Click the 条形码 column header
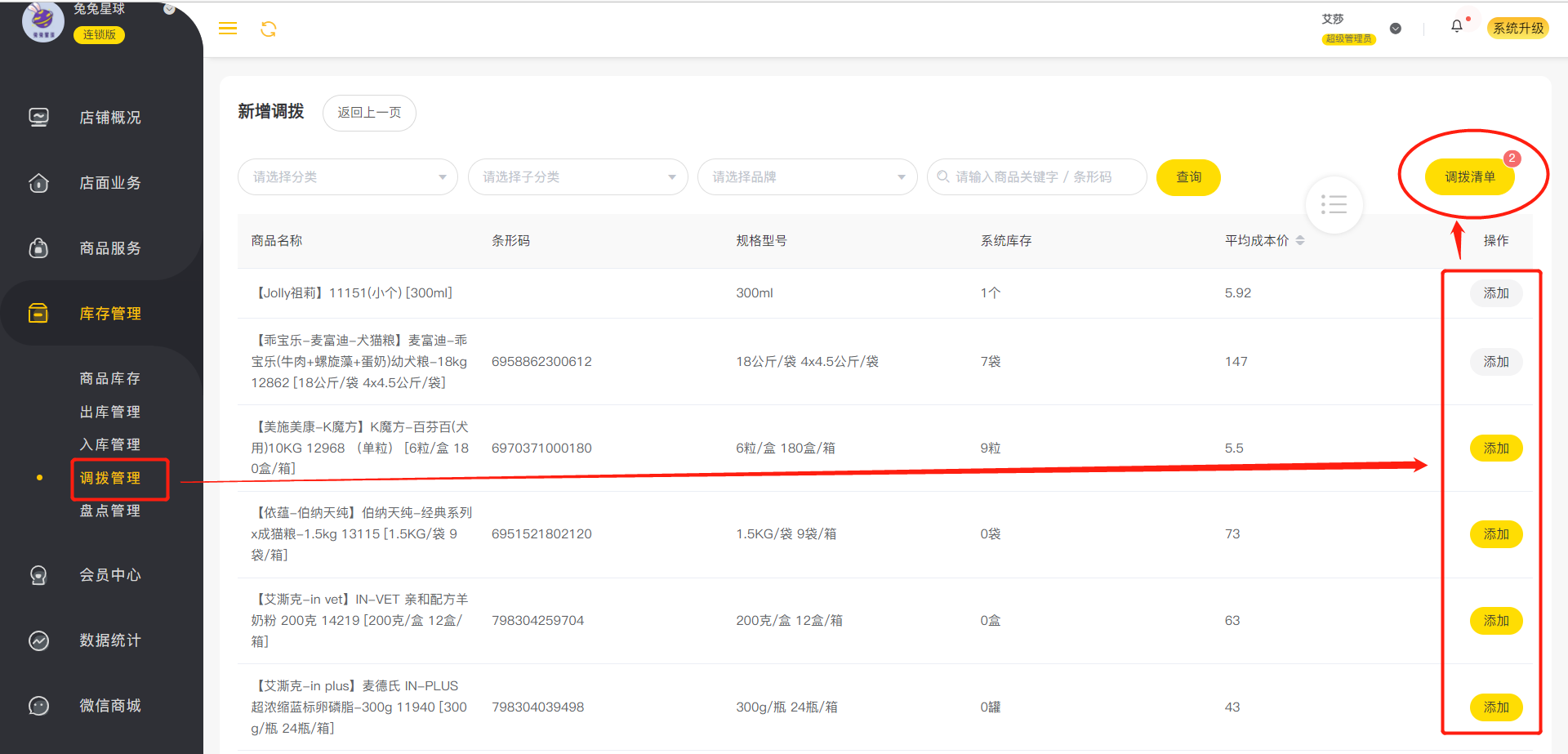Screen dimensions: 1568x754 point(510,241)
